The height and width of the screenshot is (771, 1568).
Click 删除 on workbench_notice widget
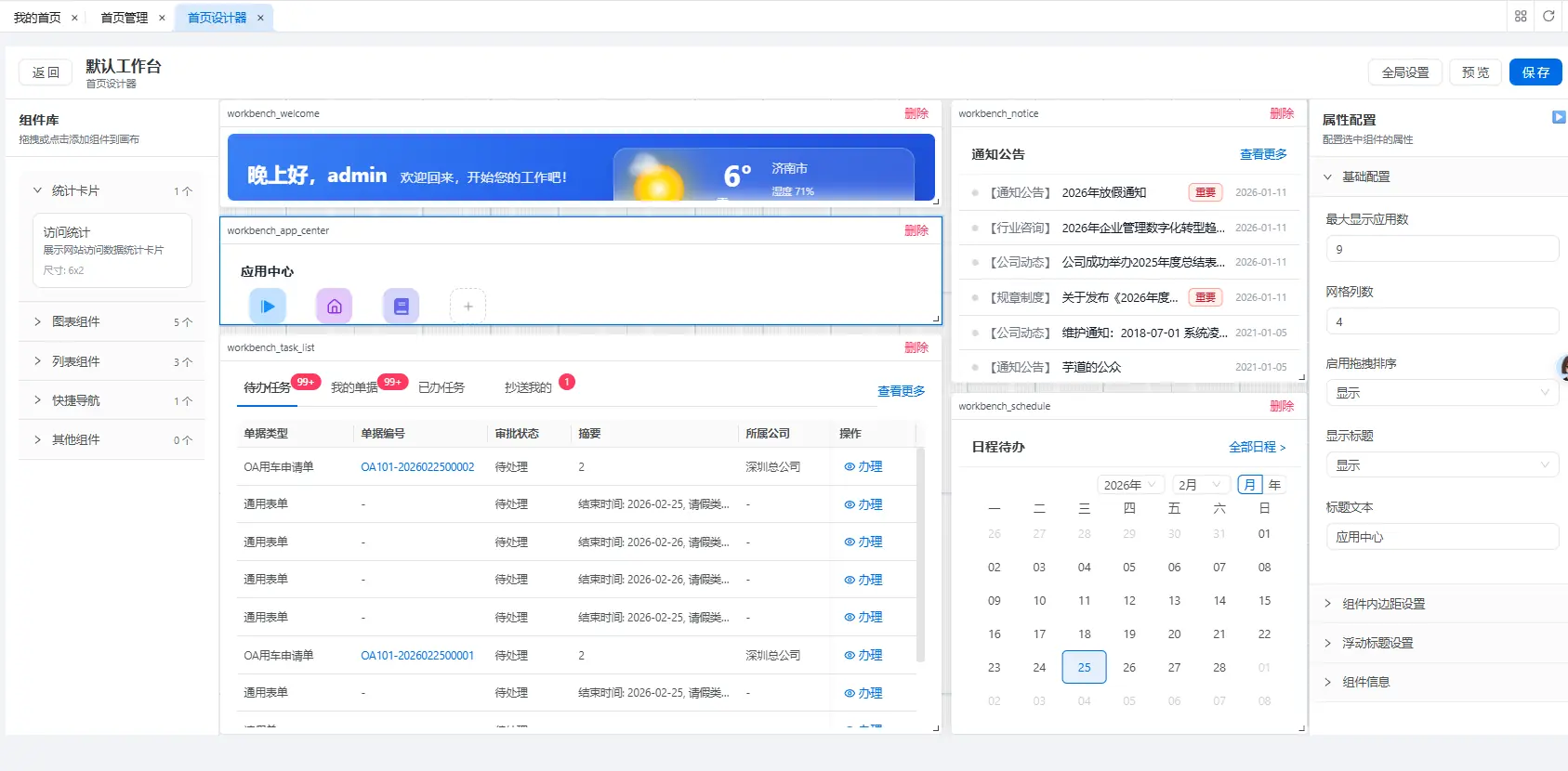point(1282,113)
